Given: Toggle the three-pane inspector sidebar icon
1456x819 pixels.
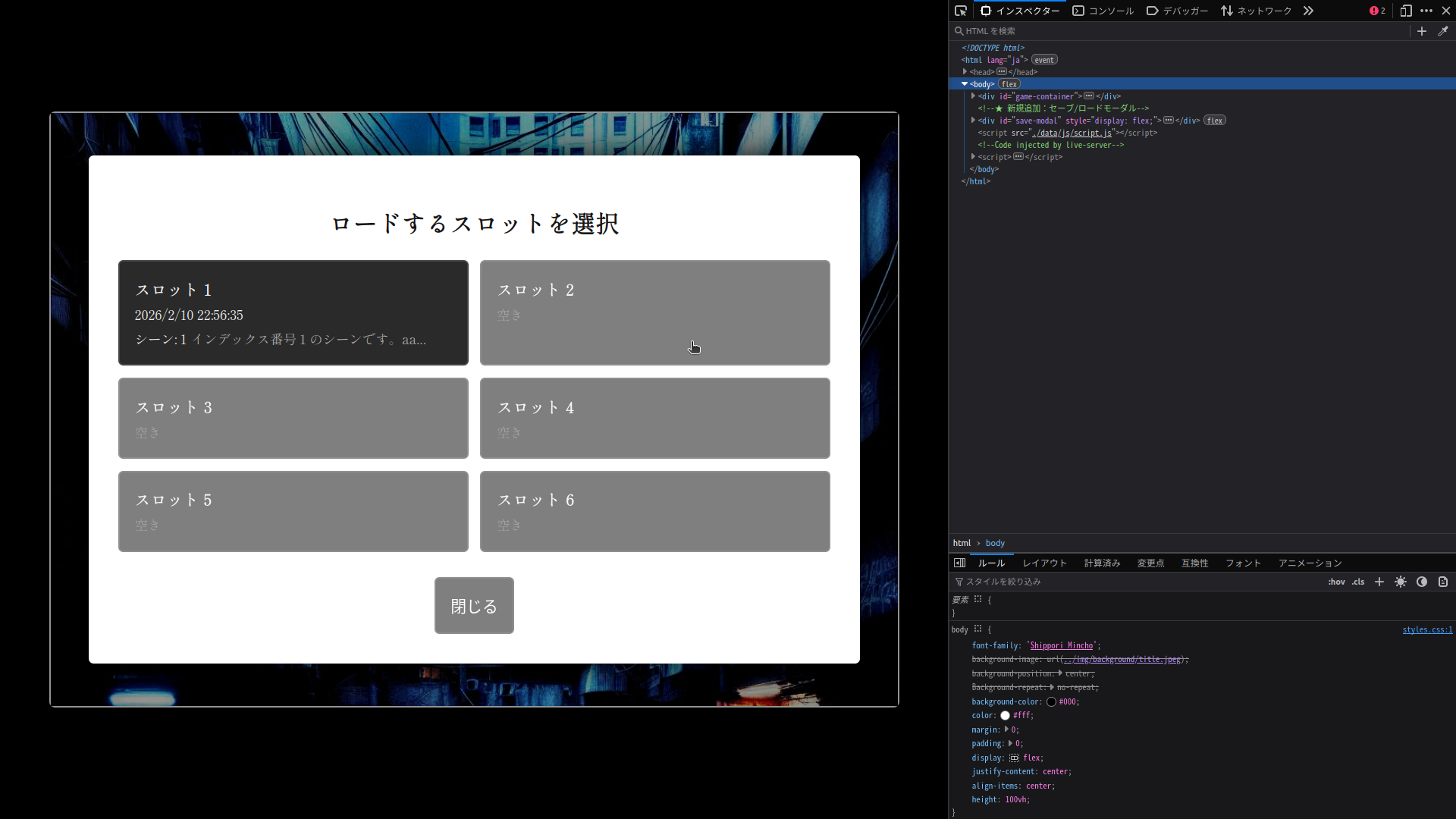Looking at the screenshot, I should [959, 563].
